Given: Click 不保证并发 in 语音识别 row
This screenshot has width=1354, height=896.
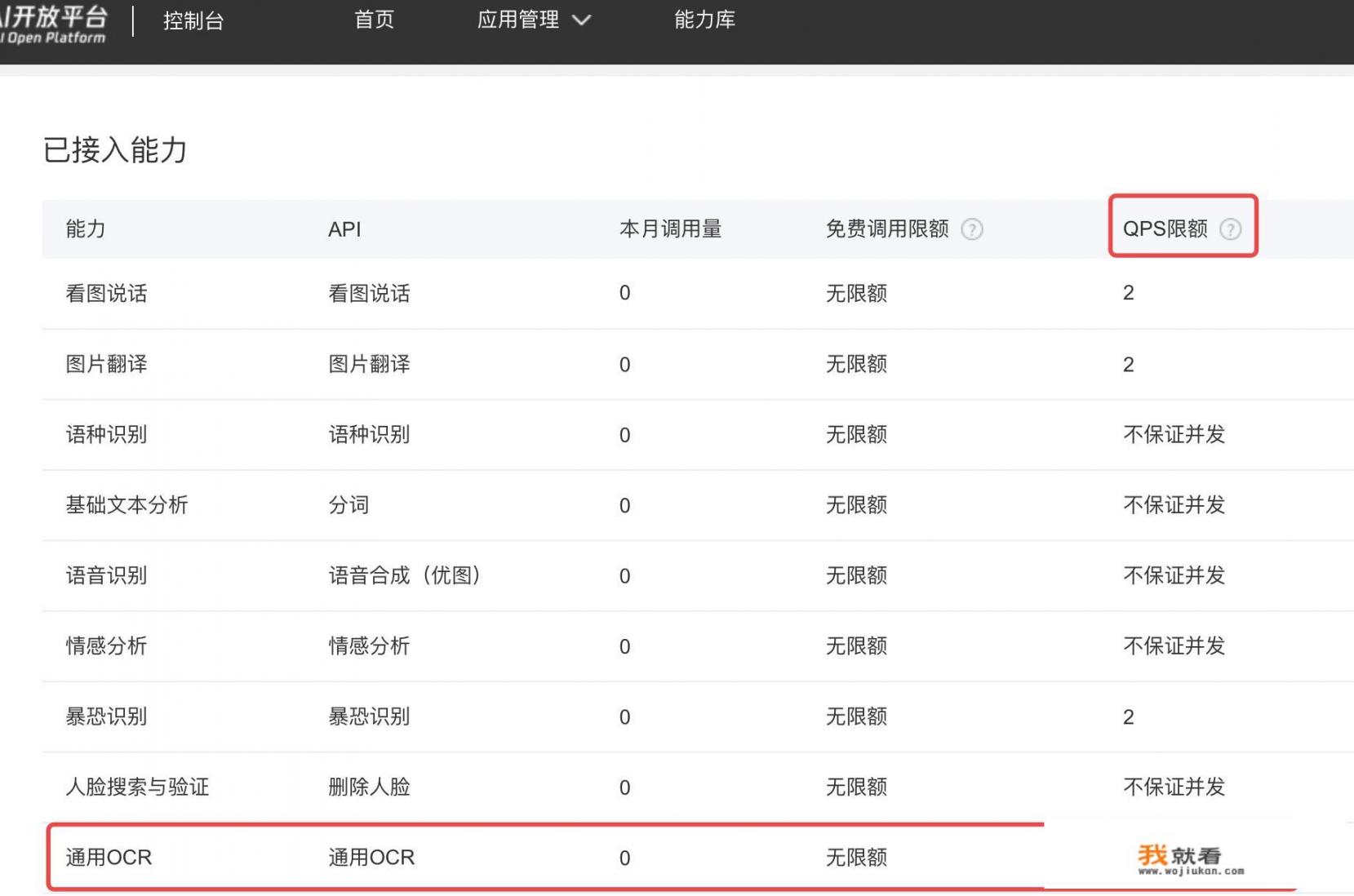Looking at the screenshot, I should [x=1174, y=576].
